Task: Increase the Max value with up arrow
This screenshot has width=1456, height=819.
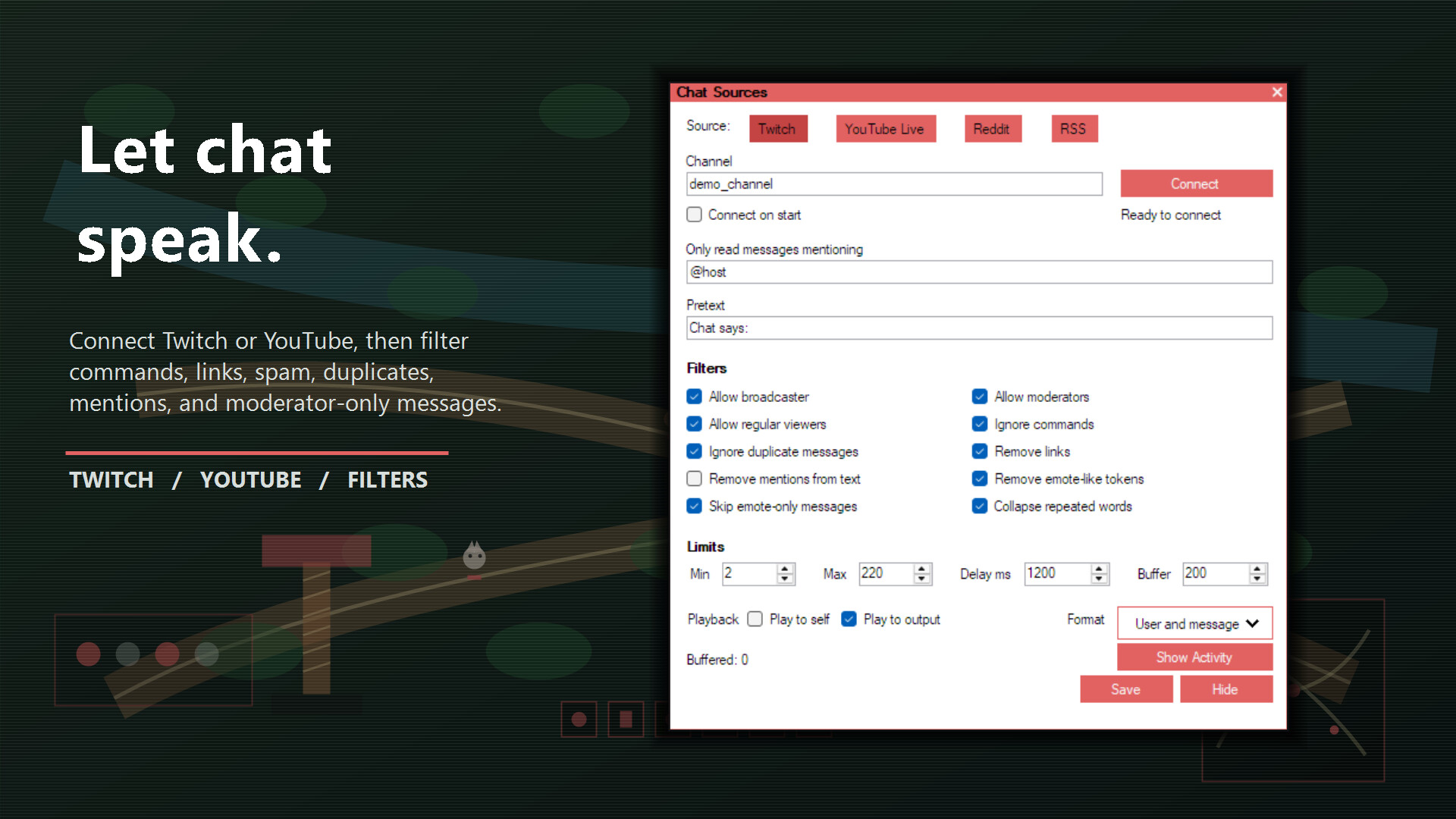Action: [921, 569]
